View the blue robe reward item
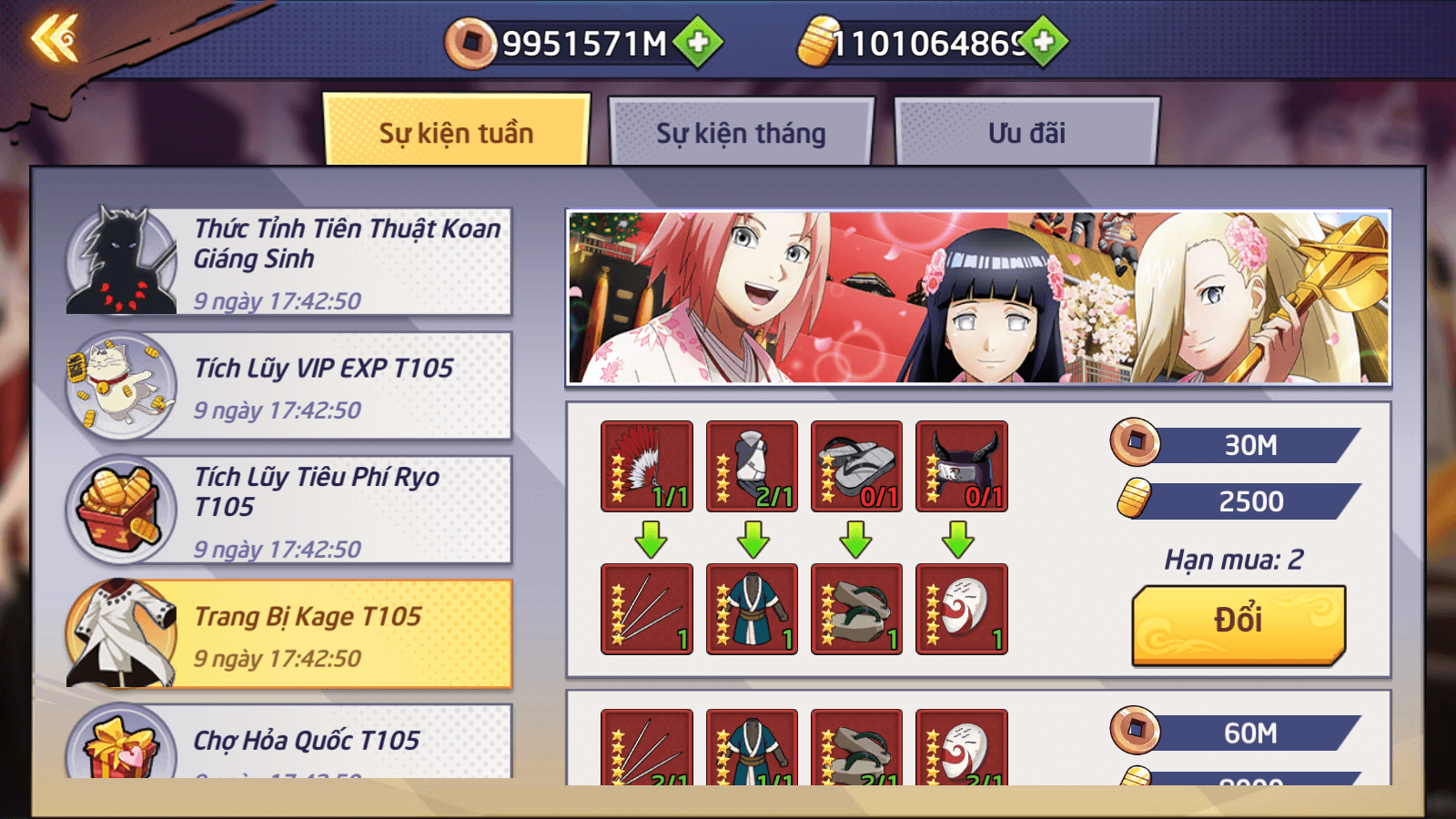This screenshot has width=1456, height=819. (x=752, y=609)
